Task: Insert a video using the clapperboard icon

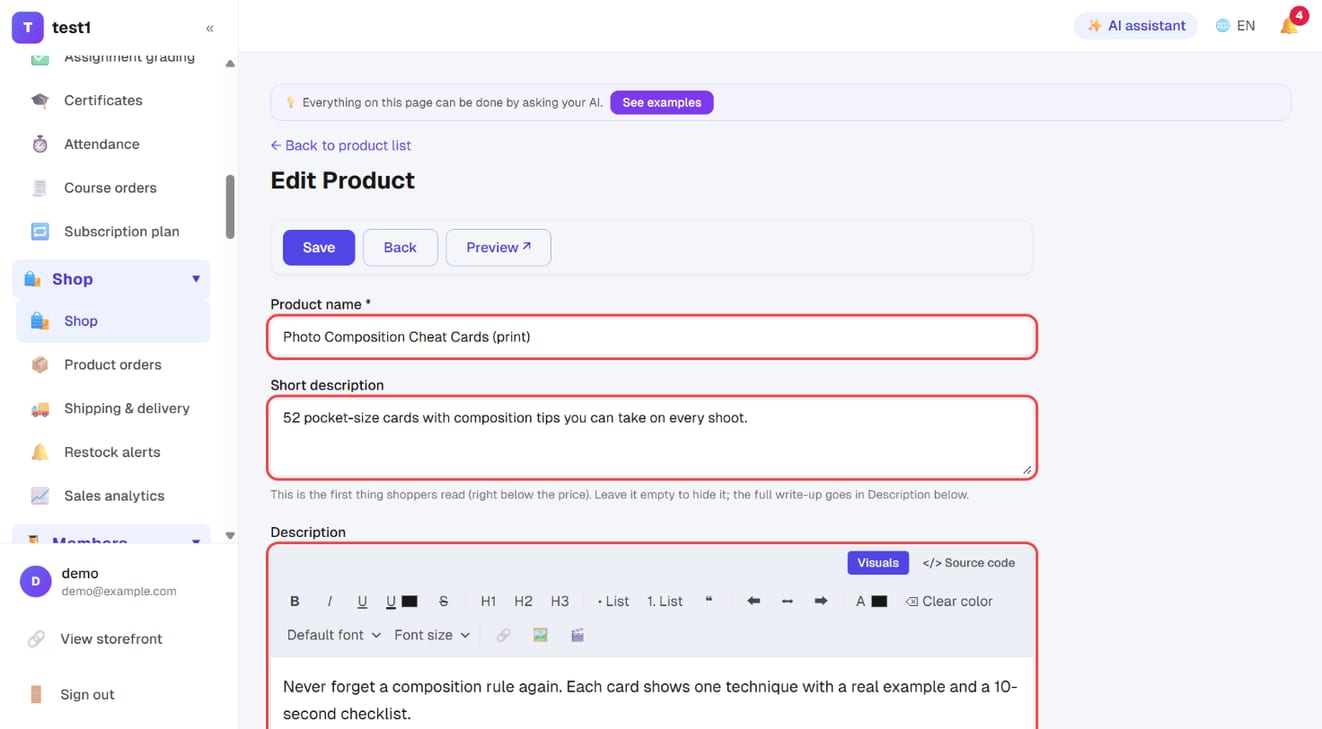Action: tap(577, 635)
